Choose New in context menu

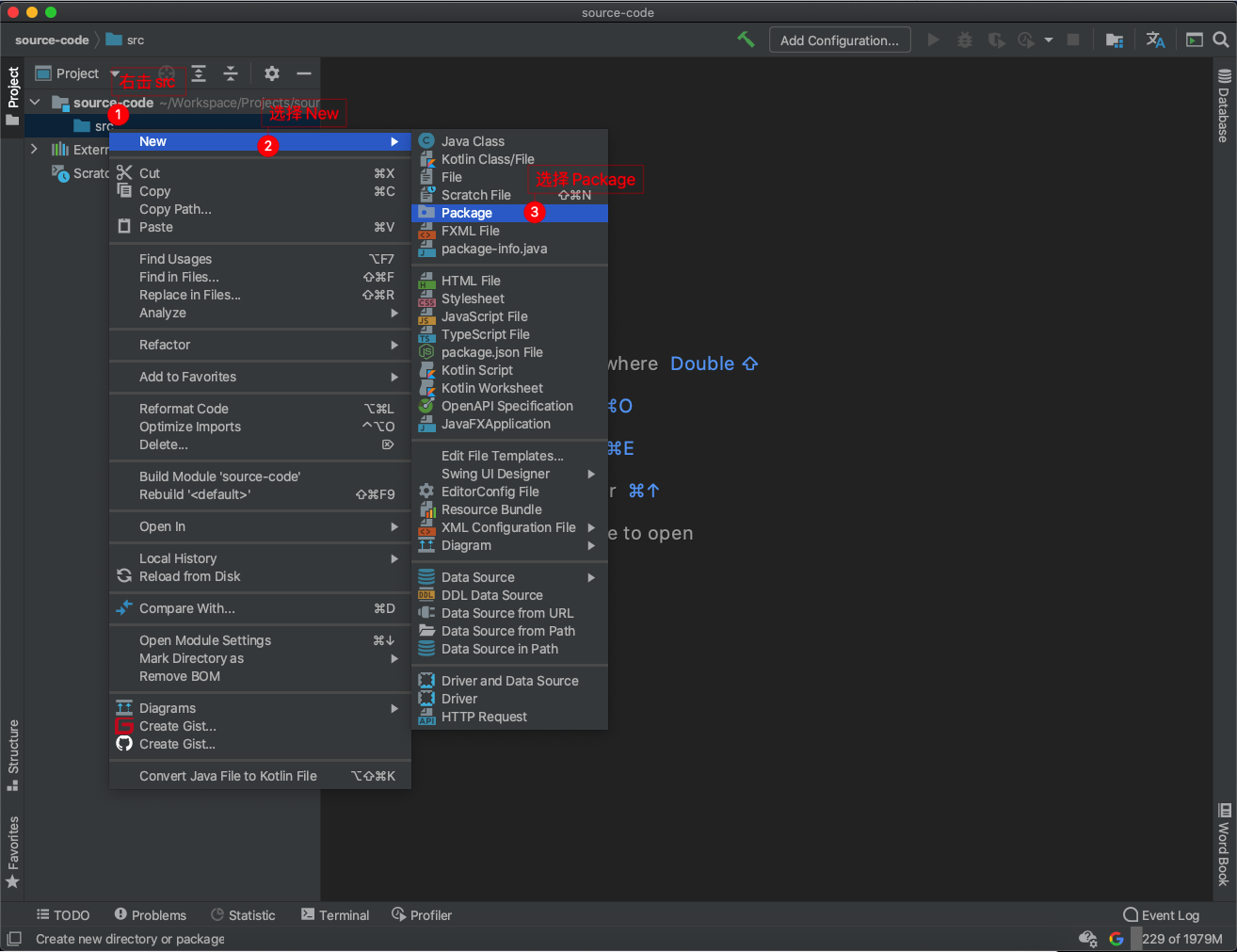click(261, 141)
